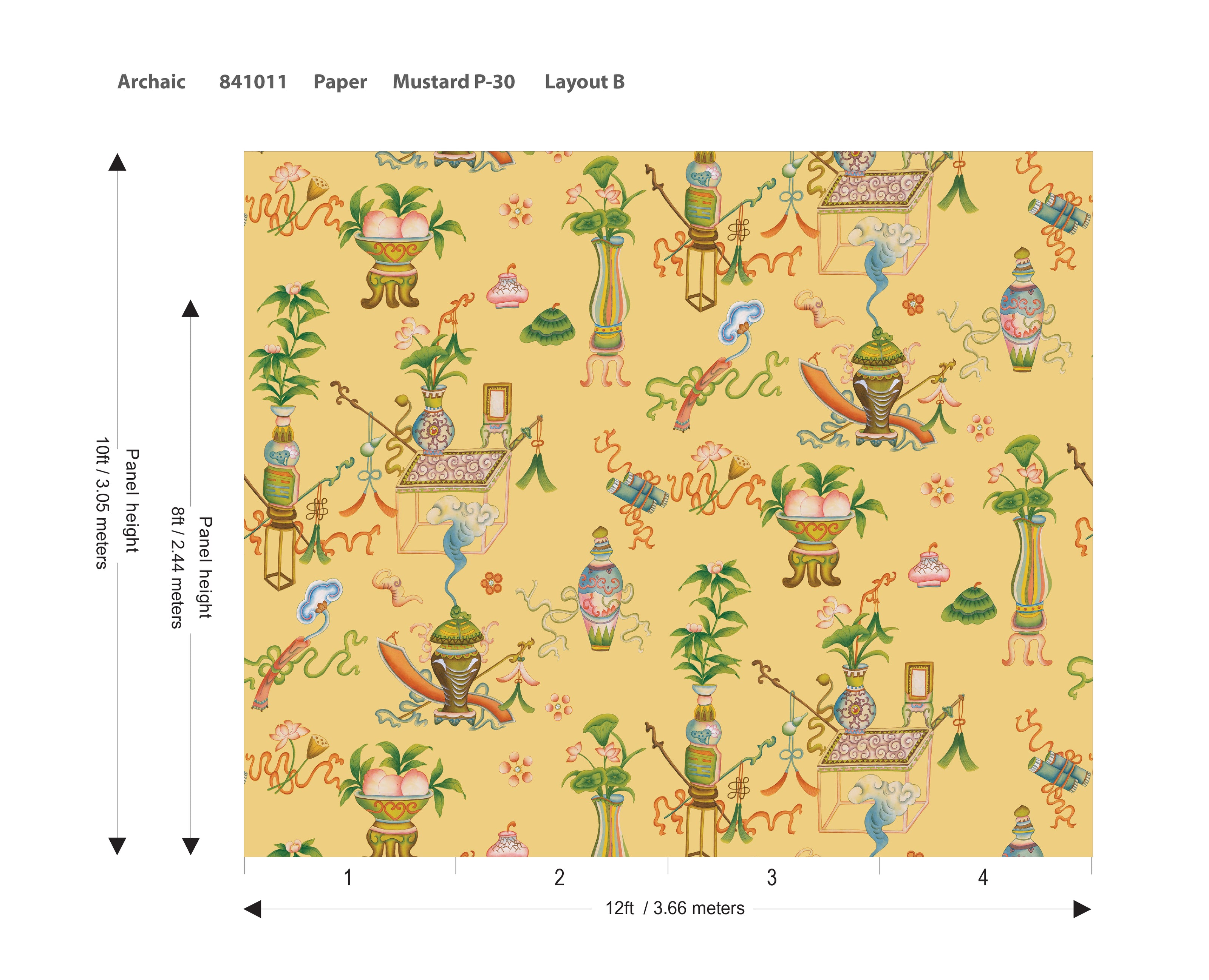The width and height of the screenshot is (1209, 980).
Task: Click the panel number 1 label
Action: (x=348, y=877)
